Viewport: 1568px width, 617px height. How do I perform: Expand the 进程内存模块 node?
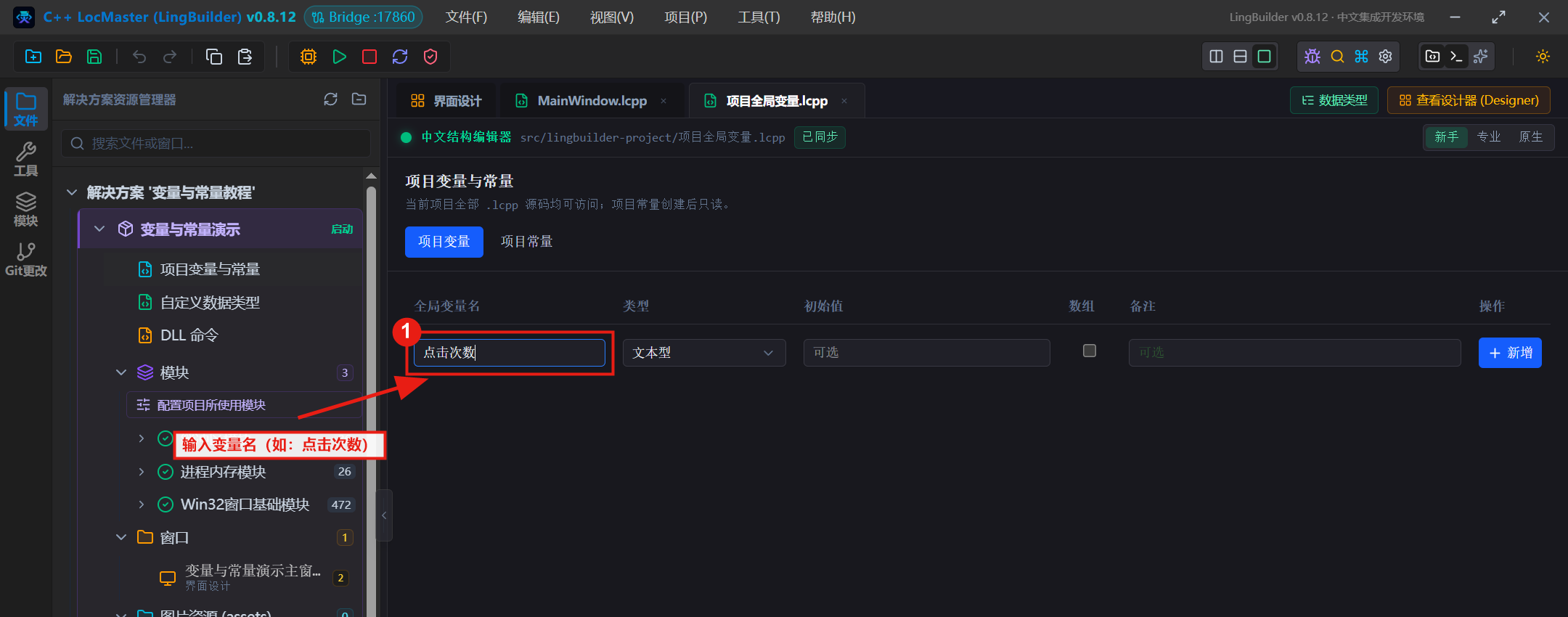tap(142, 472)
